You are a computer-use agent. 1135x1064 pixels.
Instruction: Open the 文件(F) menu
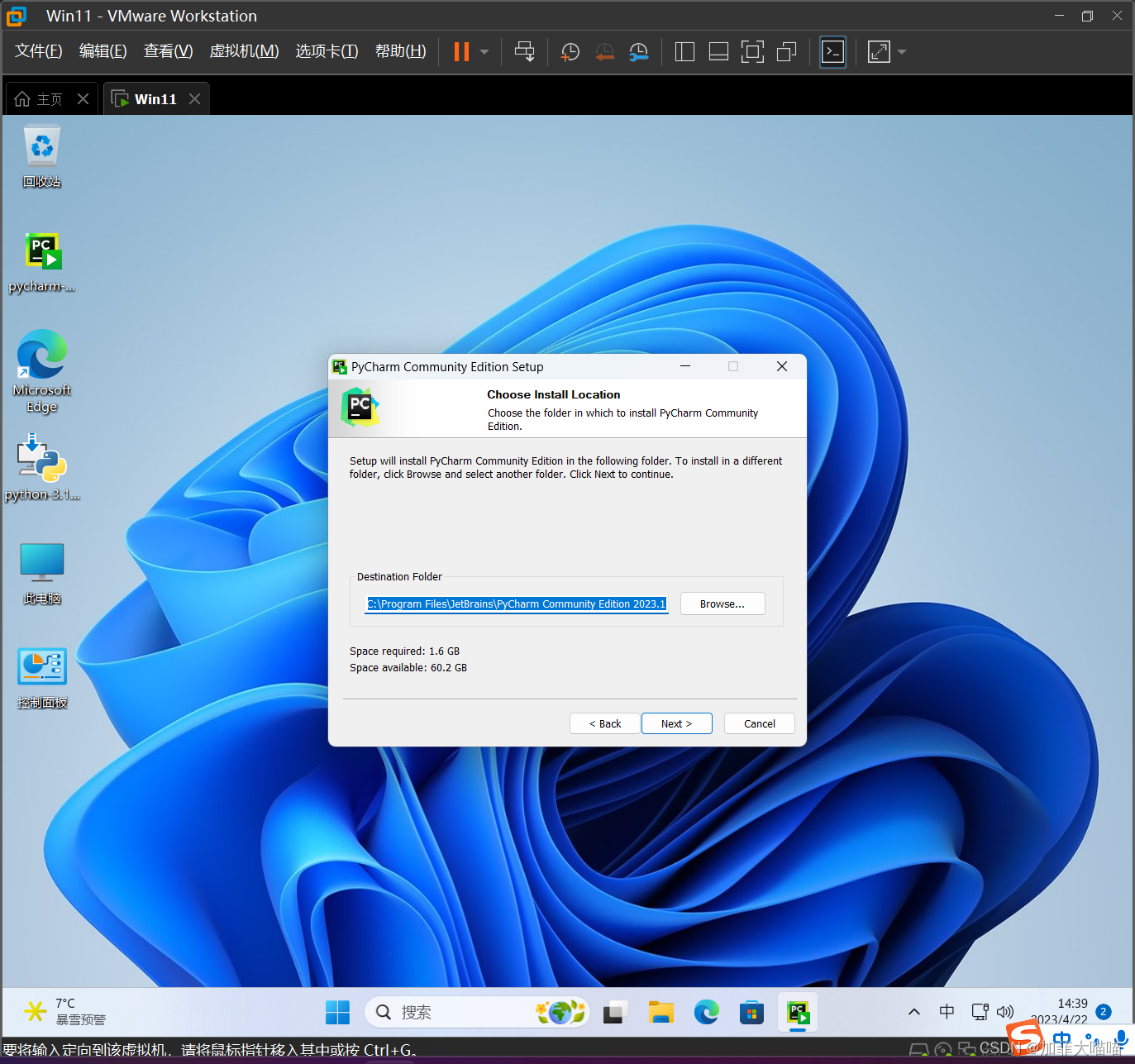coord(38,51)
